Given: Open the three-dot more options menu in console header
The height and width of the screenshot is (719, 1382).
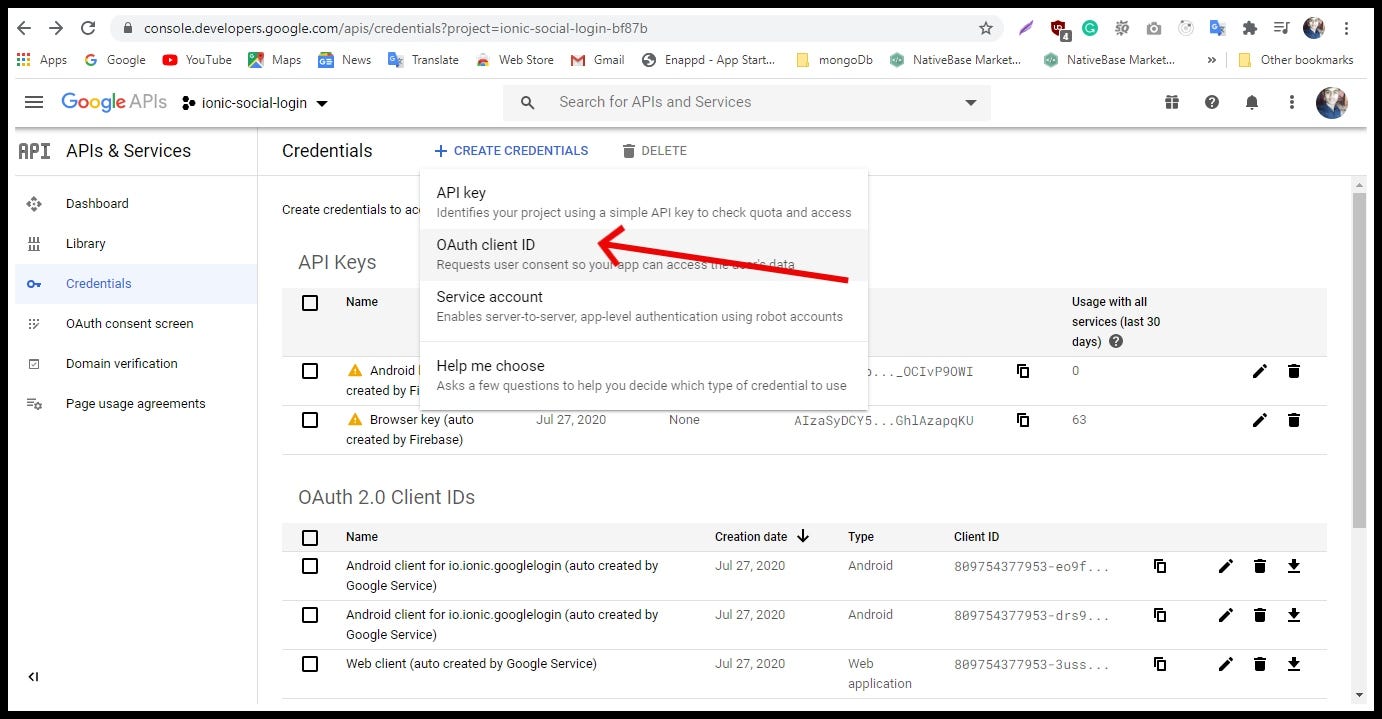Looking at the screenshot, I should coord(1292,102).
